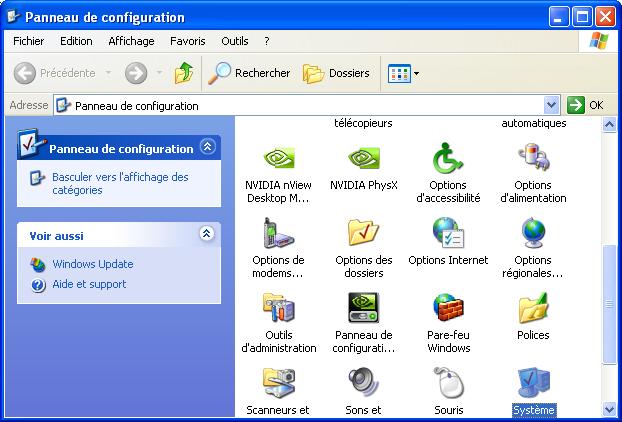The height and width of the screenshot is (422, 622).
Task: Open the Fichier menu
Action: point(29,41)
